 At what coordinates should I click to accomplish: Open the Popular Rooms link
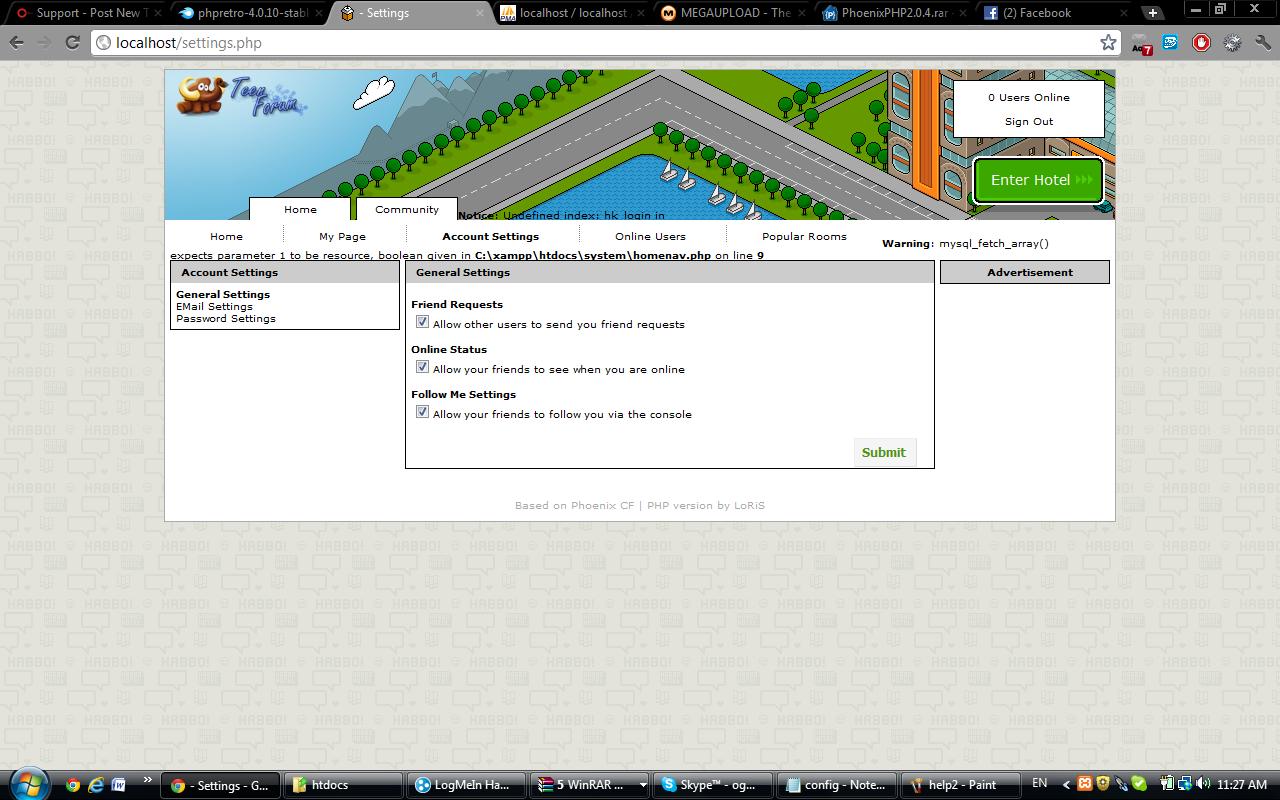pyautogui.click(x=804, y=236)
